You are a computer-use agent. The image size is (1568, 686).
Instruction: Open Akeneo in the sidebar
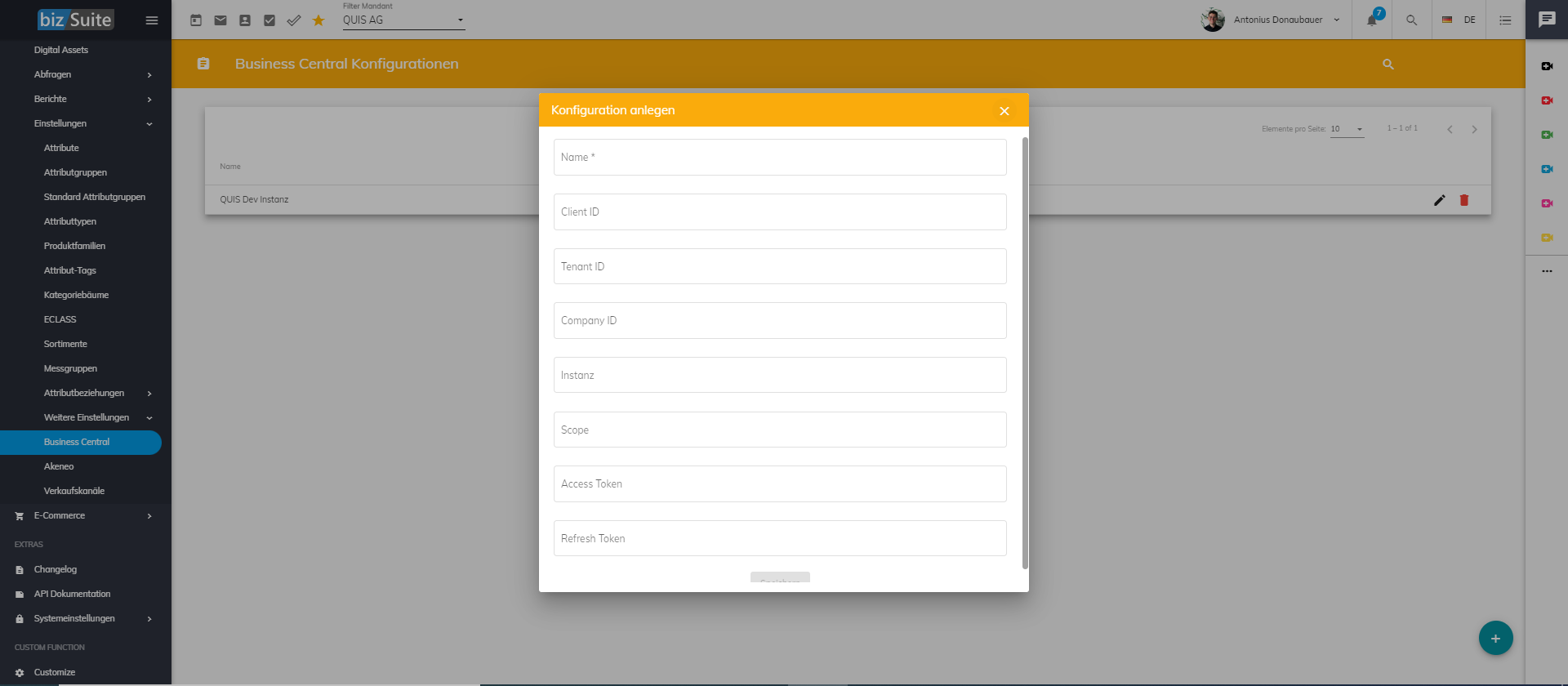59,466
